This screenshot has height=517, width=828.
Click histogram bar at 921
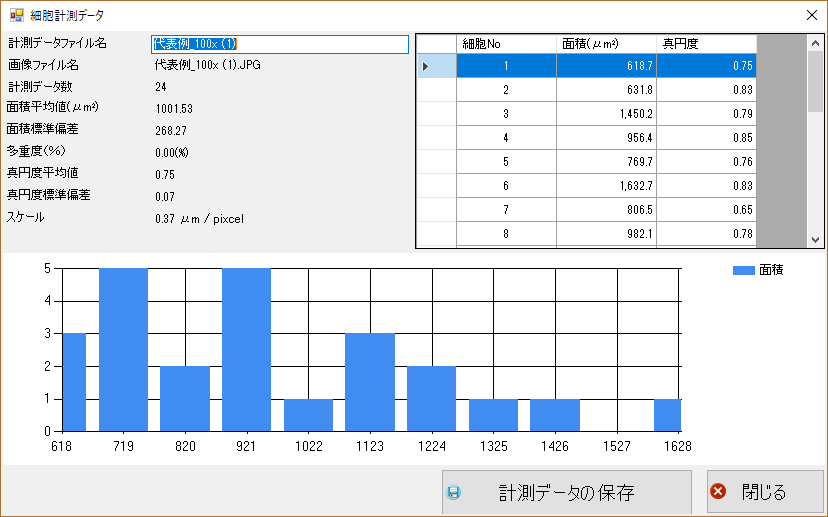click(246, 350)
